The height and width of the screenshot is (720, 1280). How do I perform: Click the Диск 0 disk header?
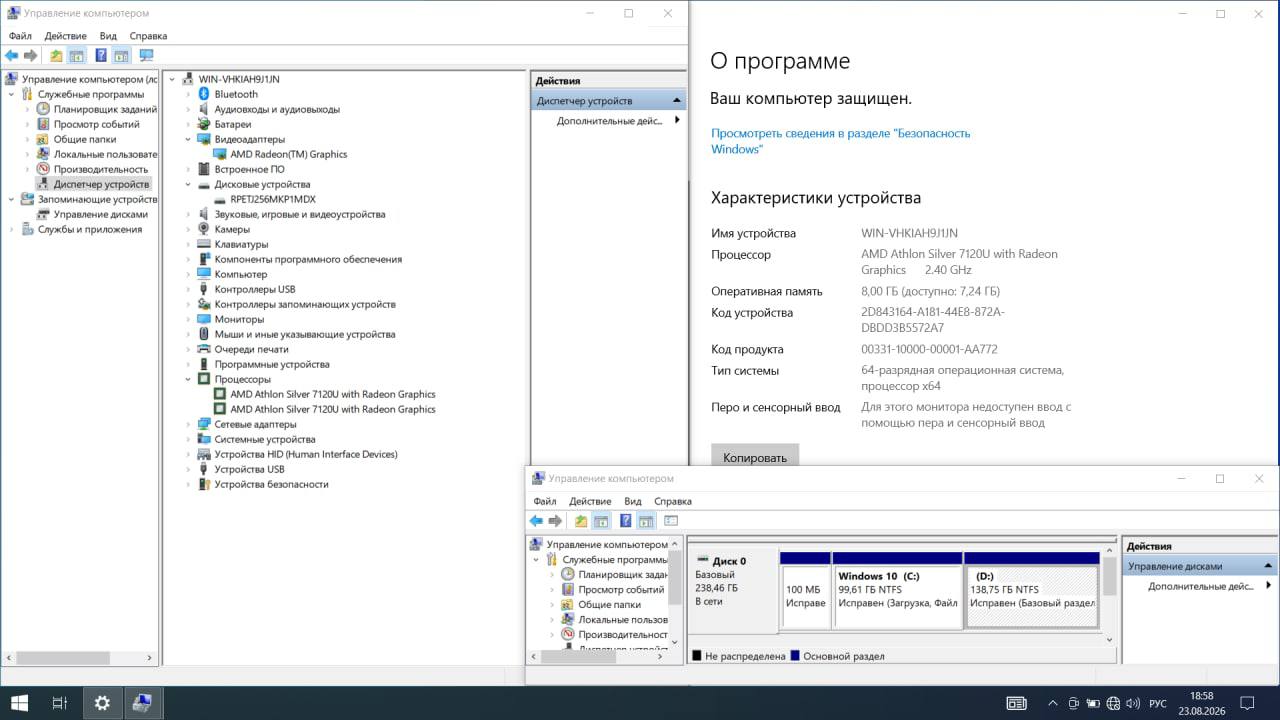(733, 590)
